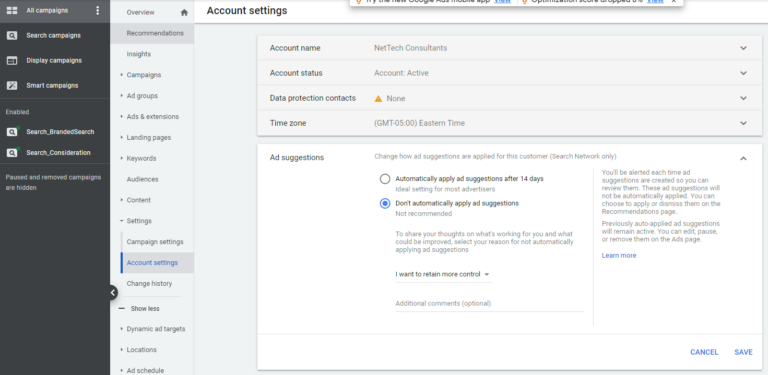Viewport: 768px width, 375px height.
Task: Go to Change history page
Action: click(149, 283)
